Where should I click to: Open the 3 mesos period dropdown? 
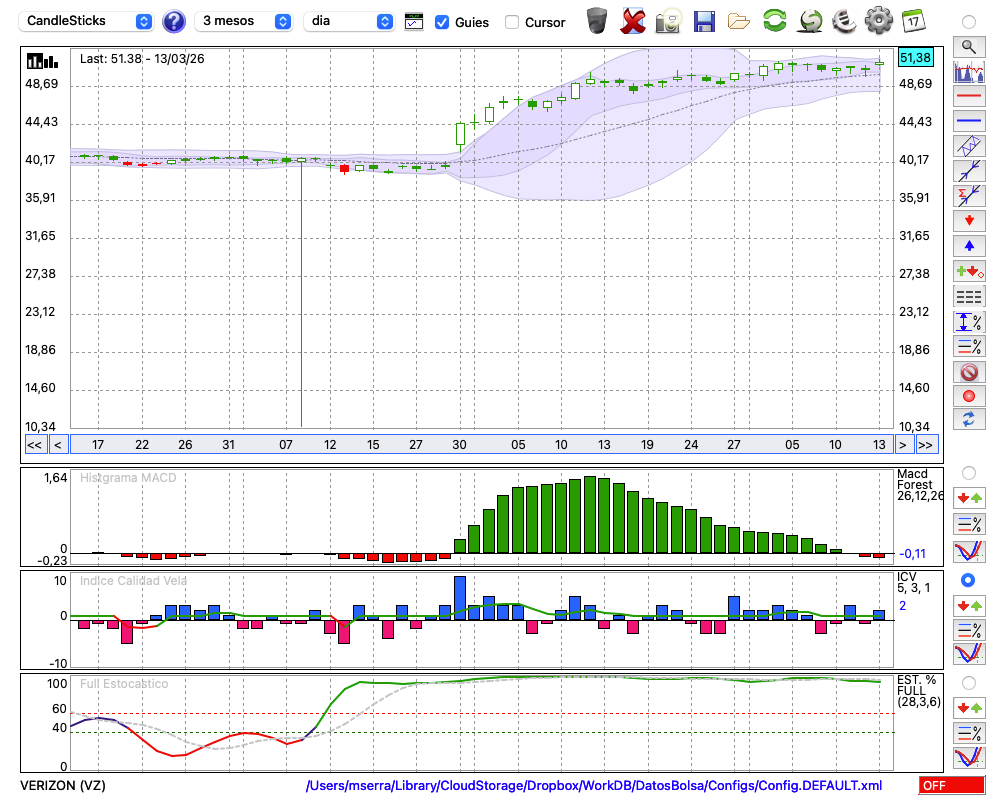click(244, 21)
